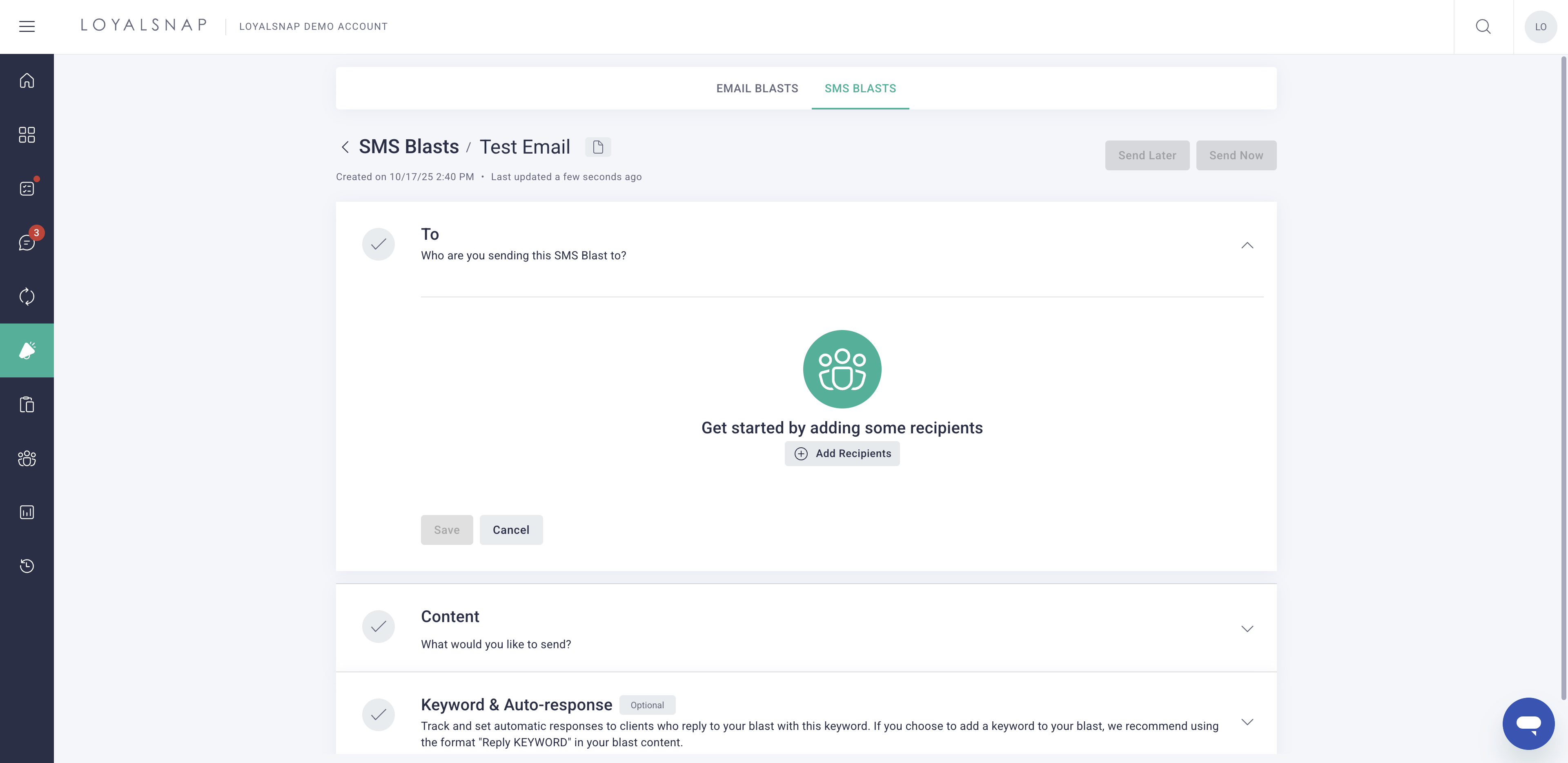Click the Keyword & Auto-response checkmark circle
This screenshot has height=763, width=1568.
tap(378, 714)
